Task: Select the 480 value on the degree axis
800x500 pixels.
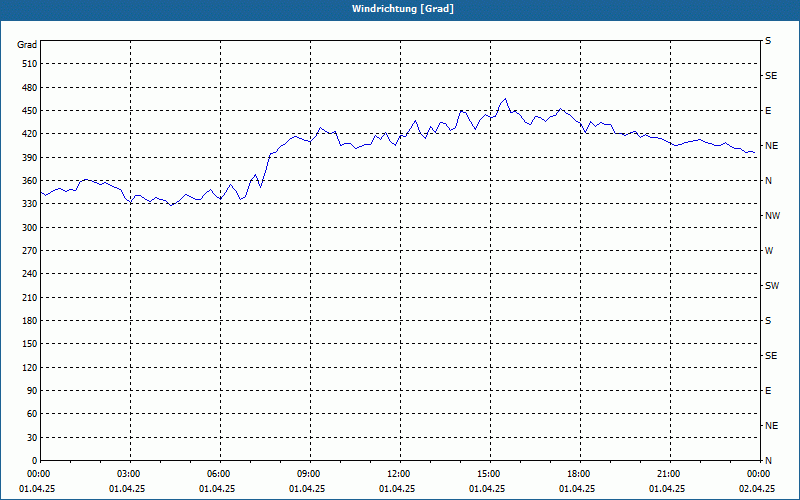Action: pos(30,88)
